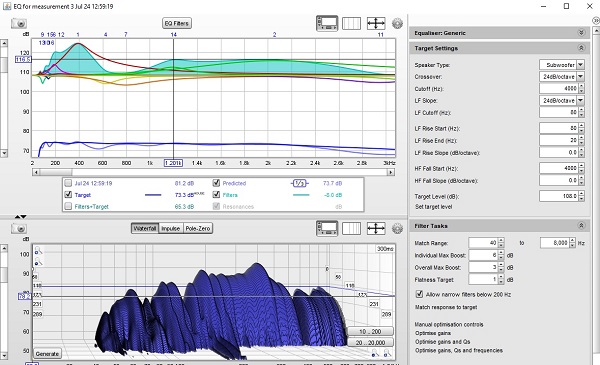Image resolution: width=600 pixels, height=365 pixels.
Task: Uncheck the Filters trace checkbox
Action: (216, 195)
